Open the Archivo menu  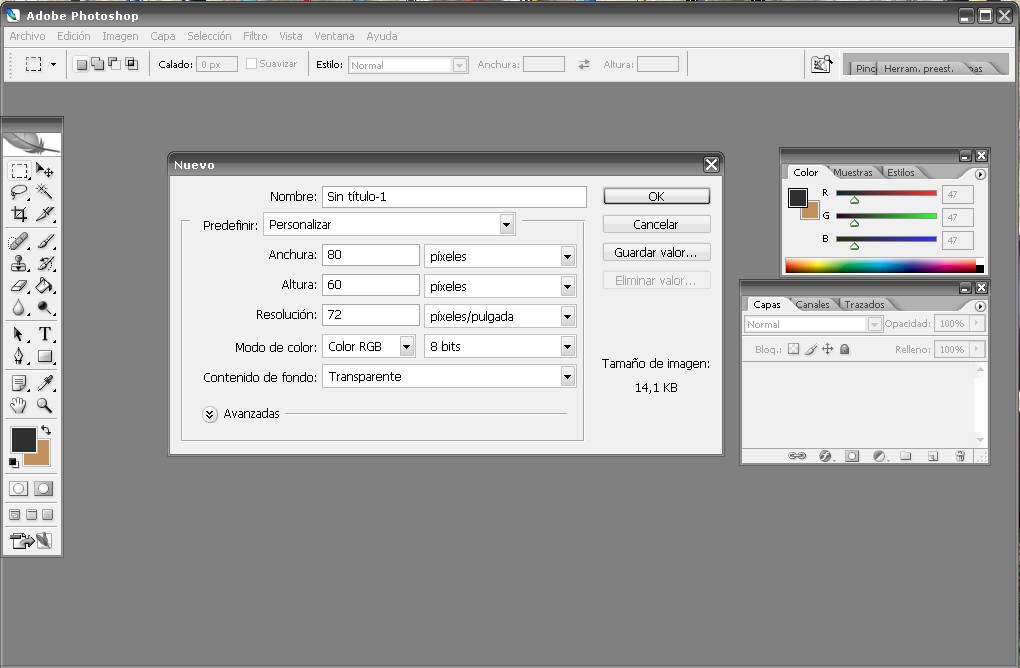(x=27, y=36)
